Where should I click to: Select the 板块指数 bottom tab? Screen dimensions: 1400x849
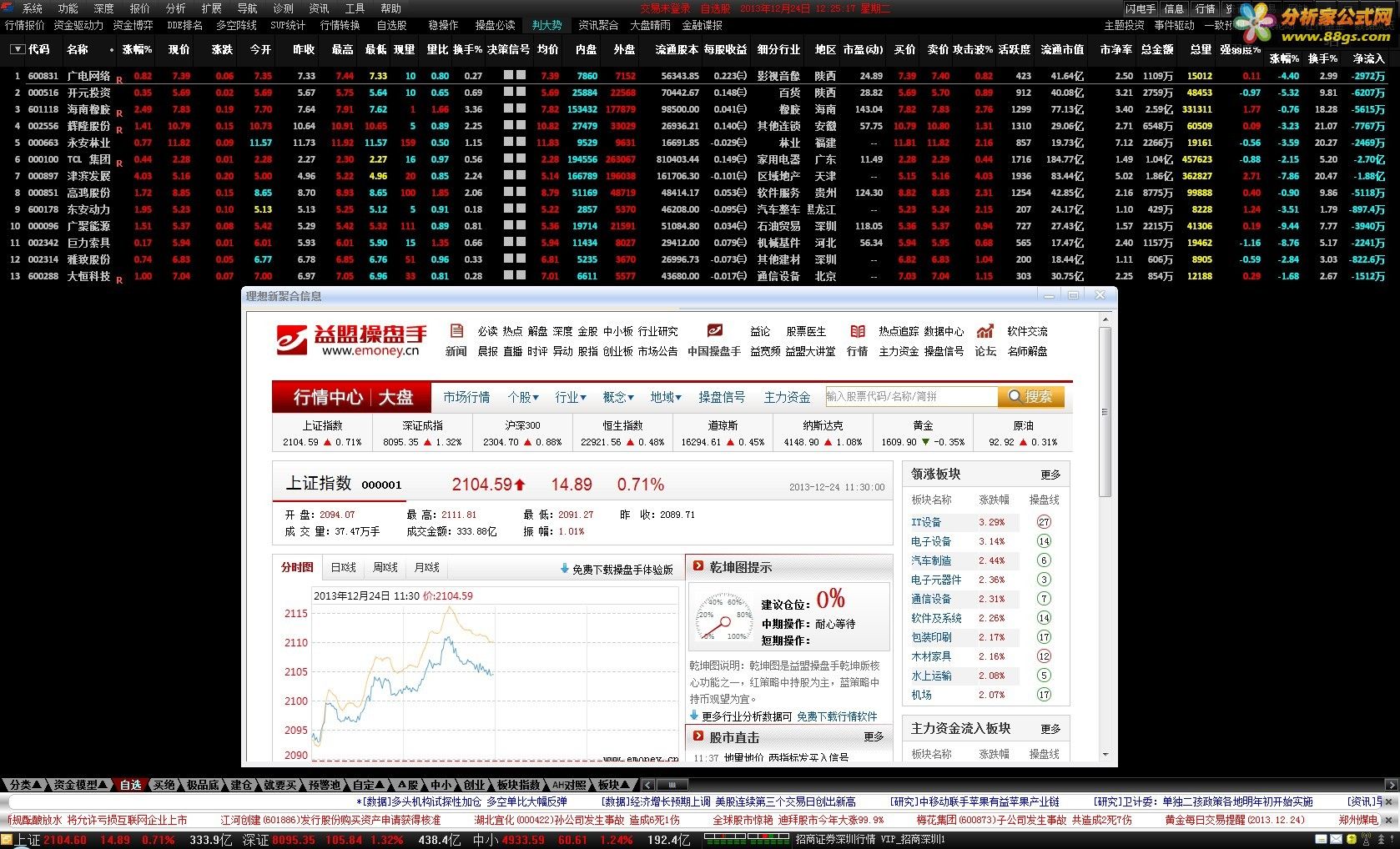[518, 785]
